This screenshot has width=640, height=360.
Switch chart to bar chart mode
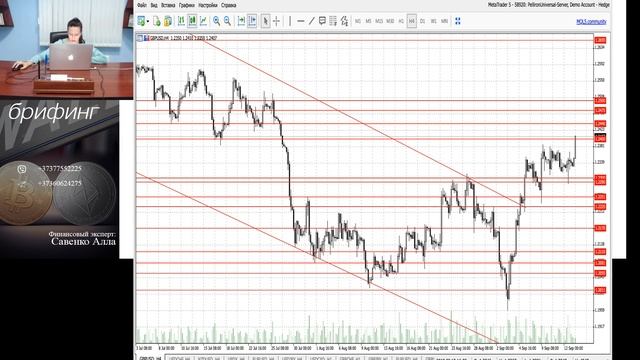[181, 21]
